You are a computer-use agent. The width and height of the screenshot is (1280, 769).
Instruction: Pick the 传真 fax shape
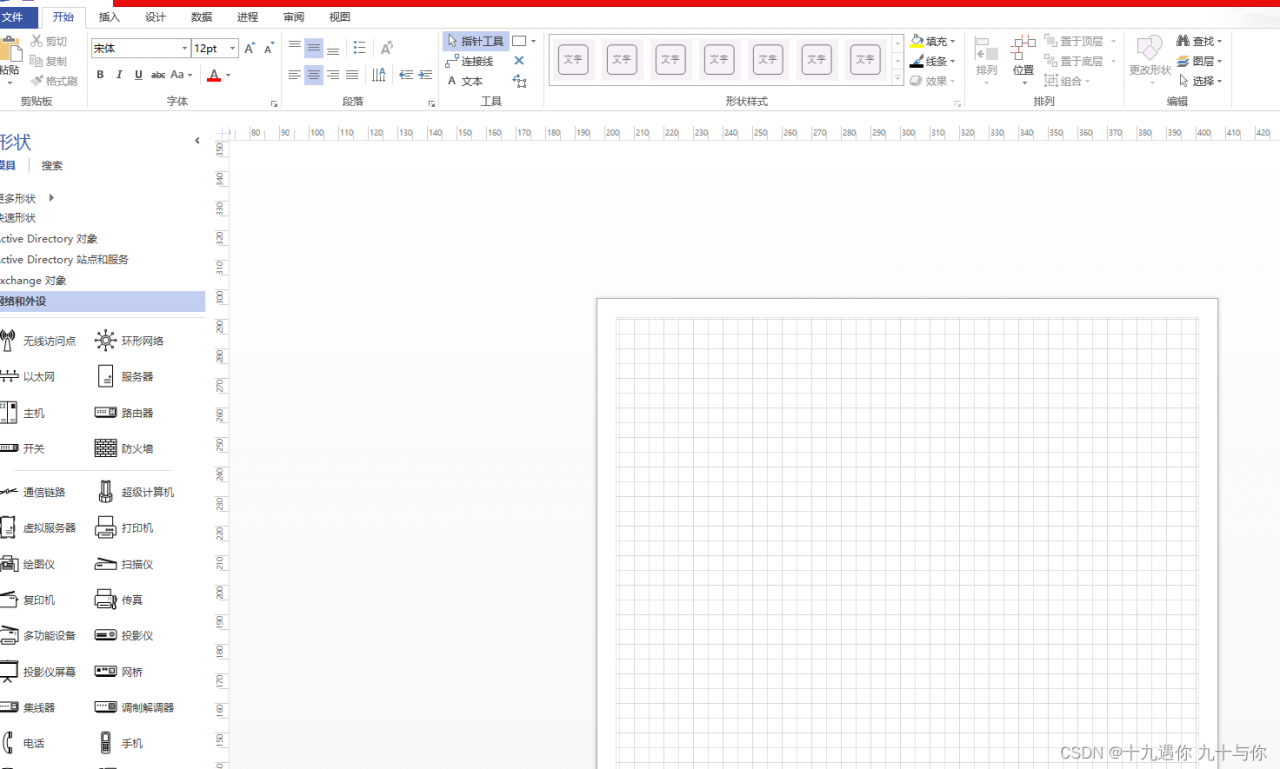click(x=120, y=600)
